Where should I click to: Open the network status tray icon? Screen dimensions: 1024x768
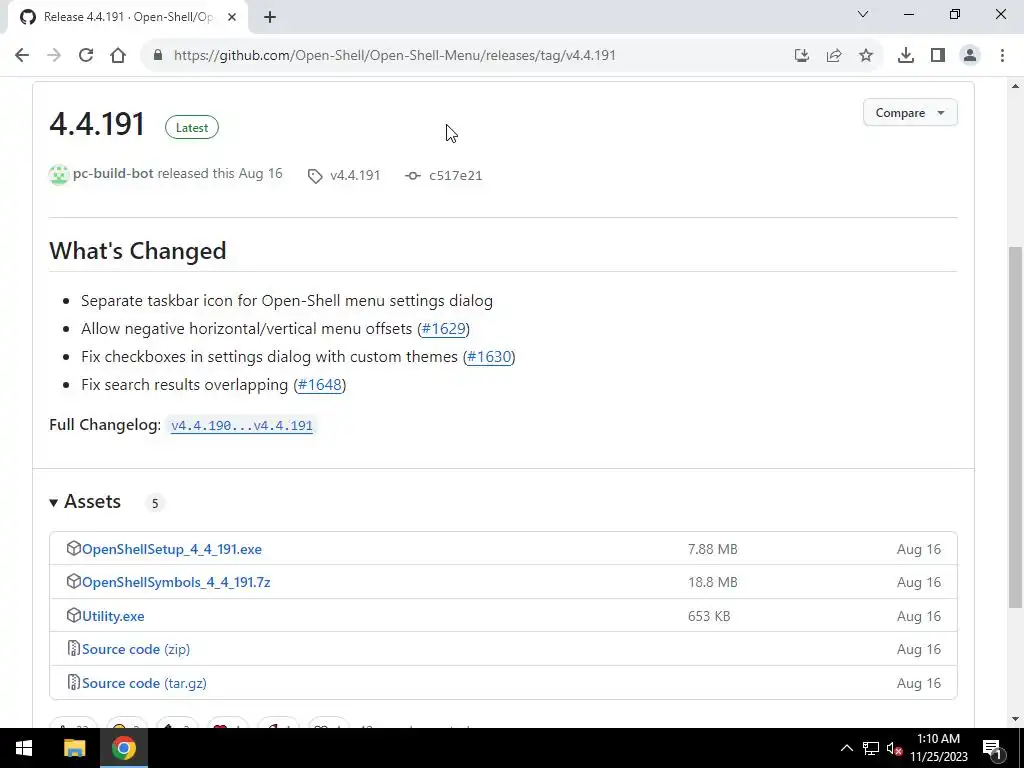point(871,748)
